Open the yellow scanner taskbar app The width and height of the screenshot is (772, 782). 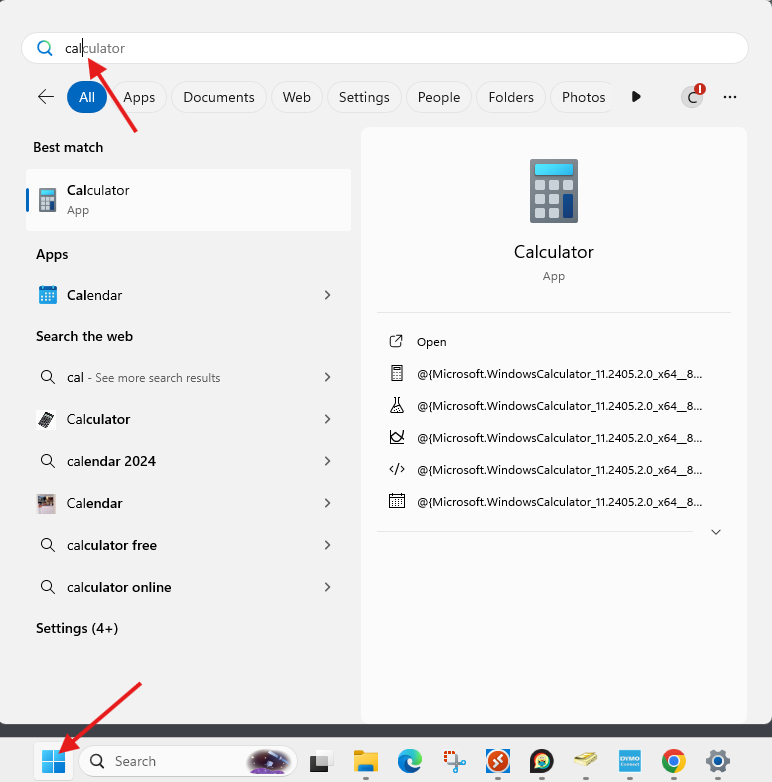(x=585, y=761)
